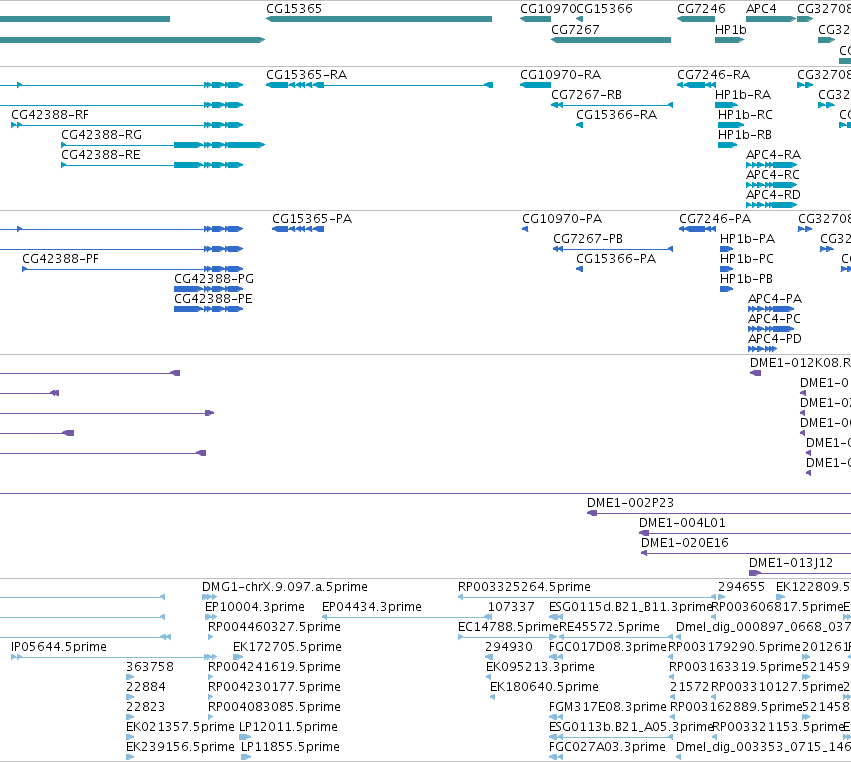Click the CG7267 gene label
This screenshot has height=762, width=851.
[575, 29]
